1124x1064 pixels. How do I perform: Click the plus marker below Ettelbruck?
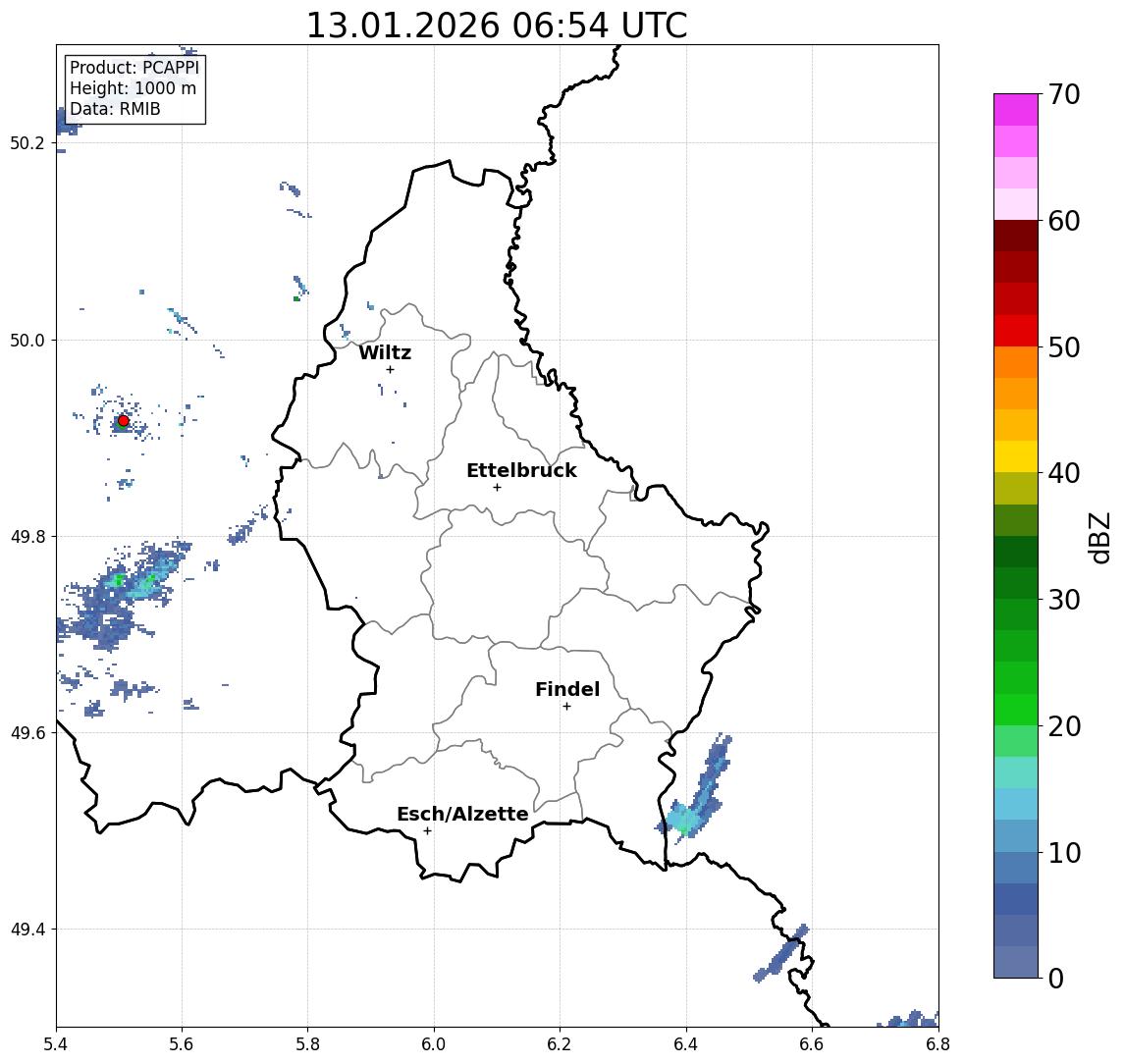pos(497,488)
